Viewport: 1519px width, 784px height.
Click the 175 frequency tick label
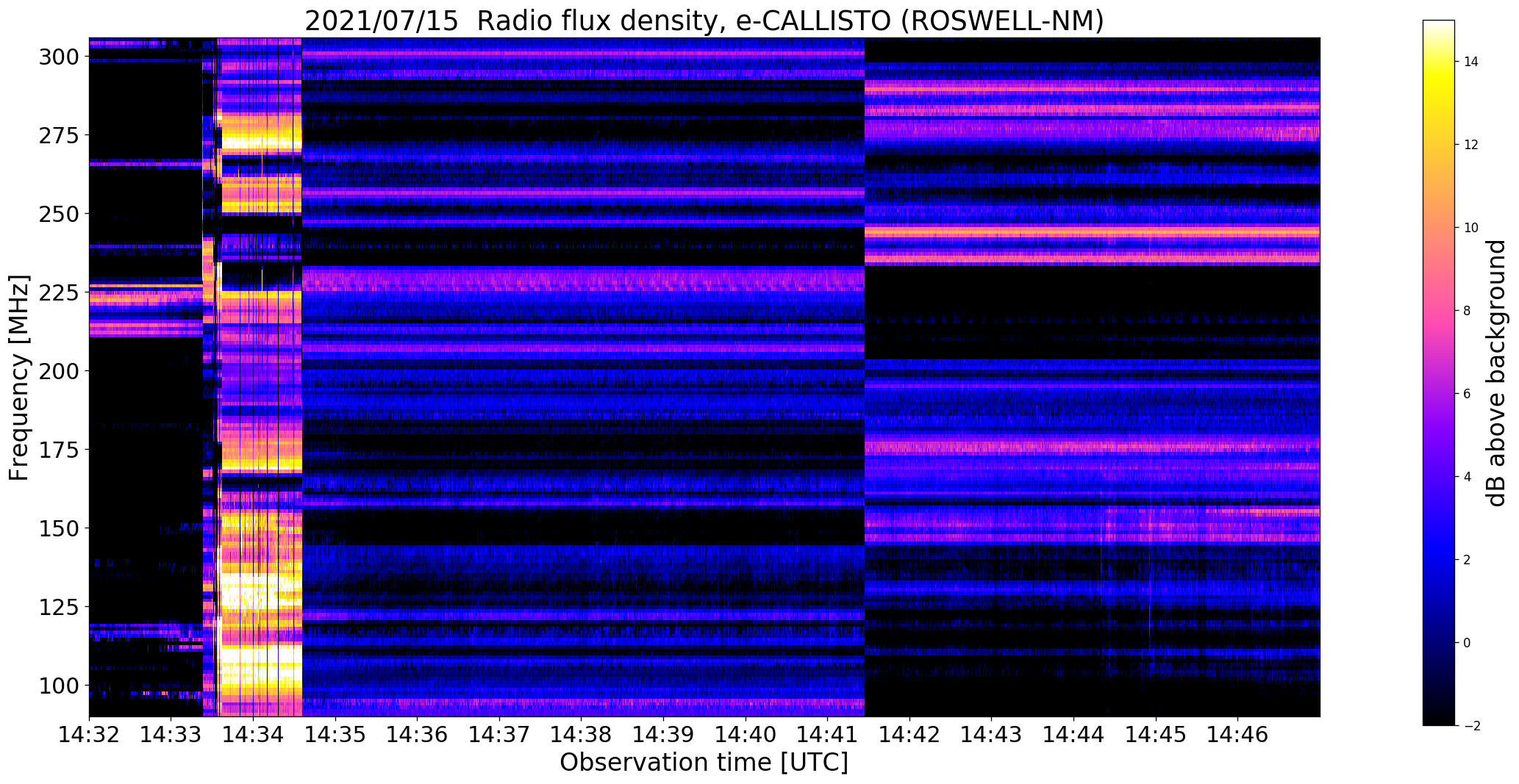pos(59,450)
